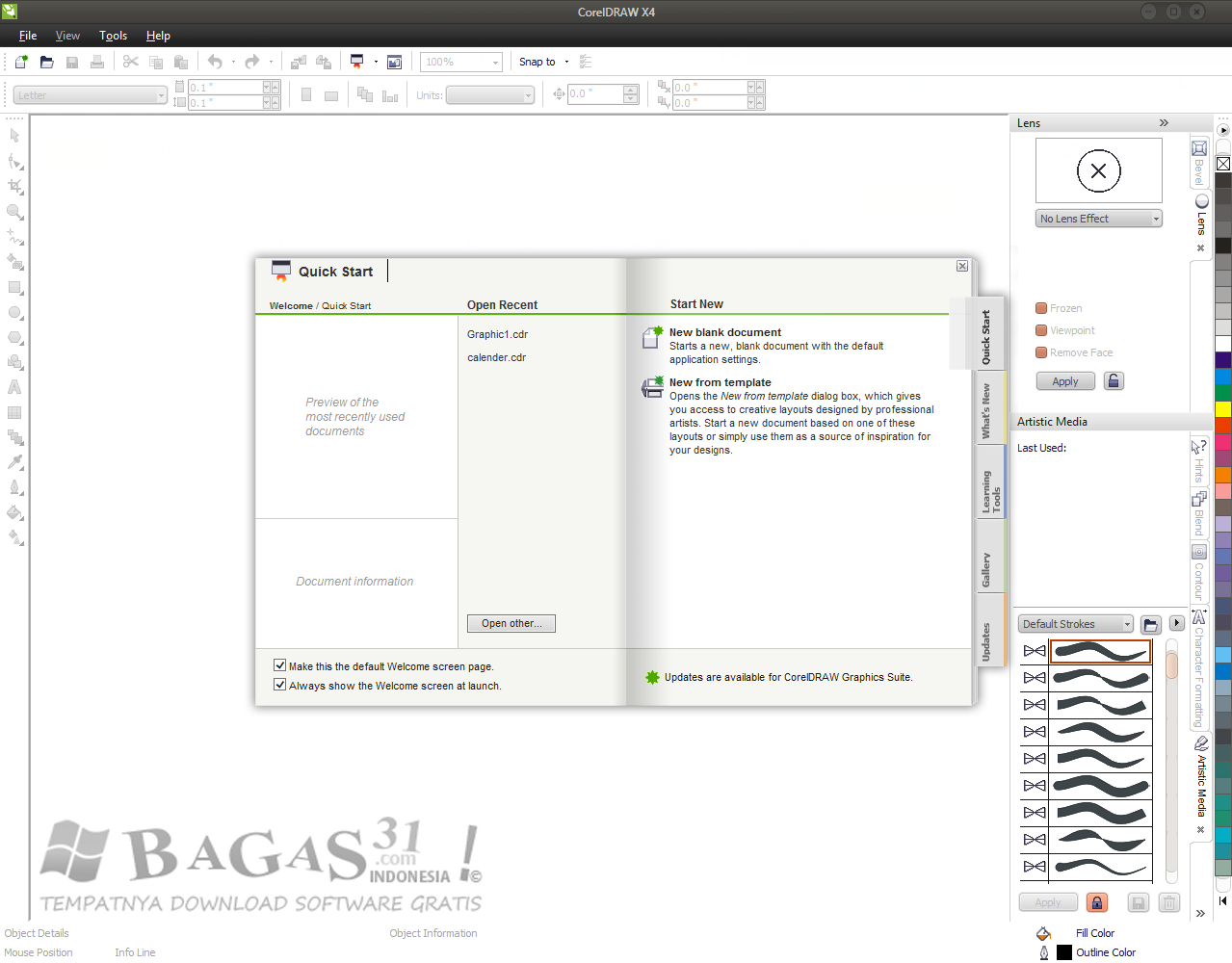1232x963 pixels.
Task: Click the Print icon in toolbar
Action: (x=97, y=62)
